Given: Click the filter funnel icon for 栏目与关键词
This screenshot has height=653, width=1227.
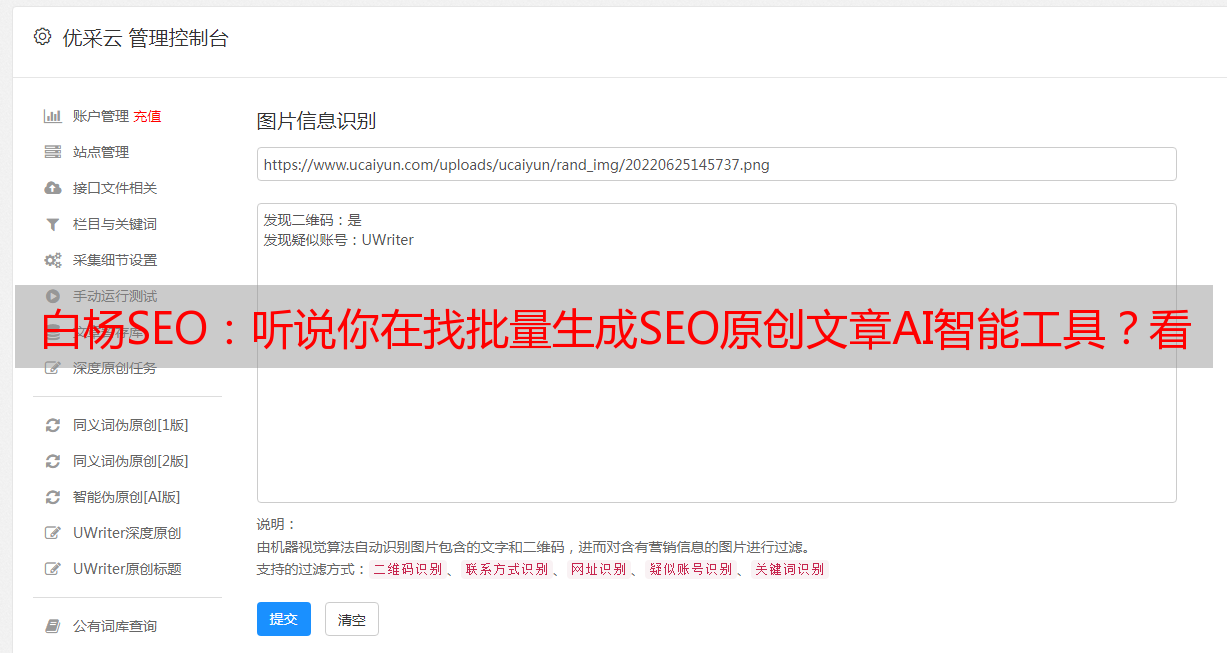Looking at the screenshot, I should coord(53,224).
